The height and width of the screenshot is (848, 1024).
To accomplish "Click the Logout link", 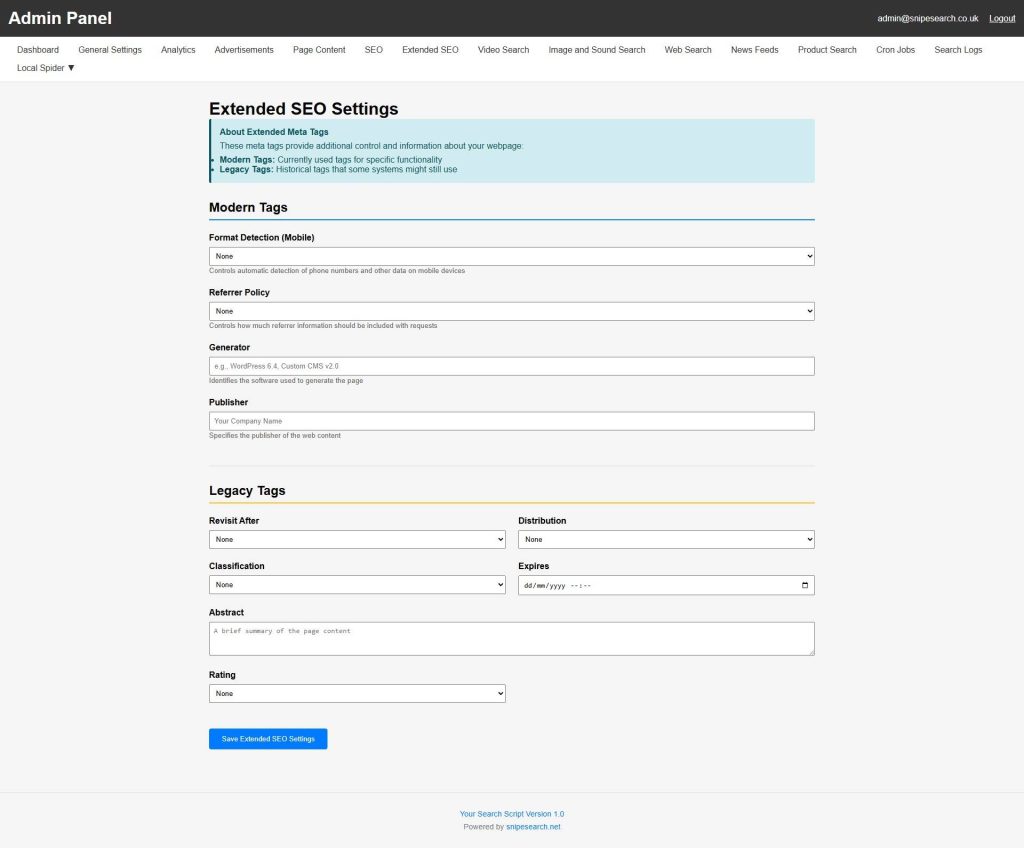I will click(1002, 18).
